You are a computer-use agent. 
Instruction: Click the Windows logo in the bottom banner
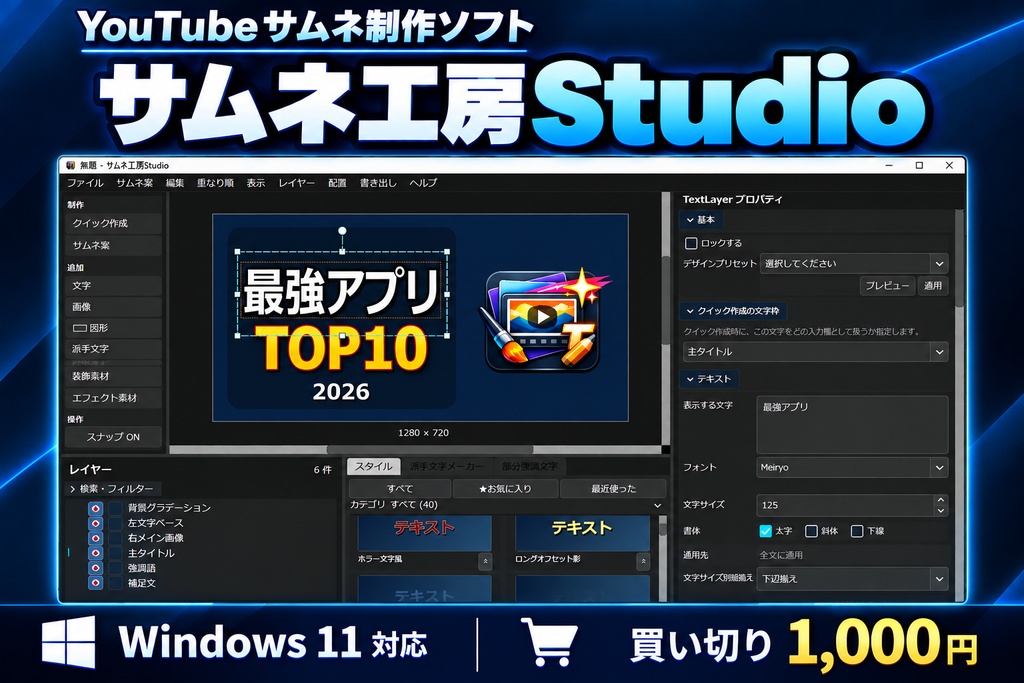click(69, 643)
